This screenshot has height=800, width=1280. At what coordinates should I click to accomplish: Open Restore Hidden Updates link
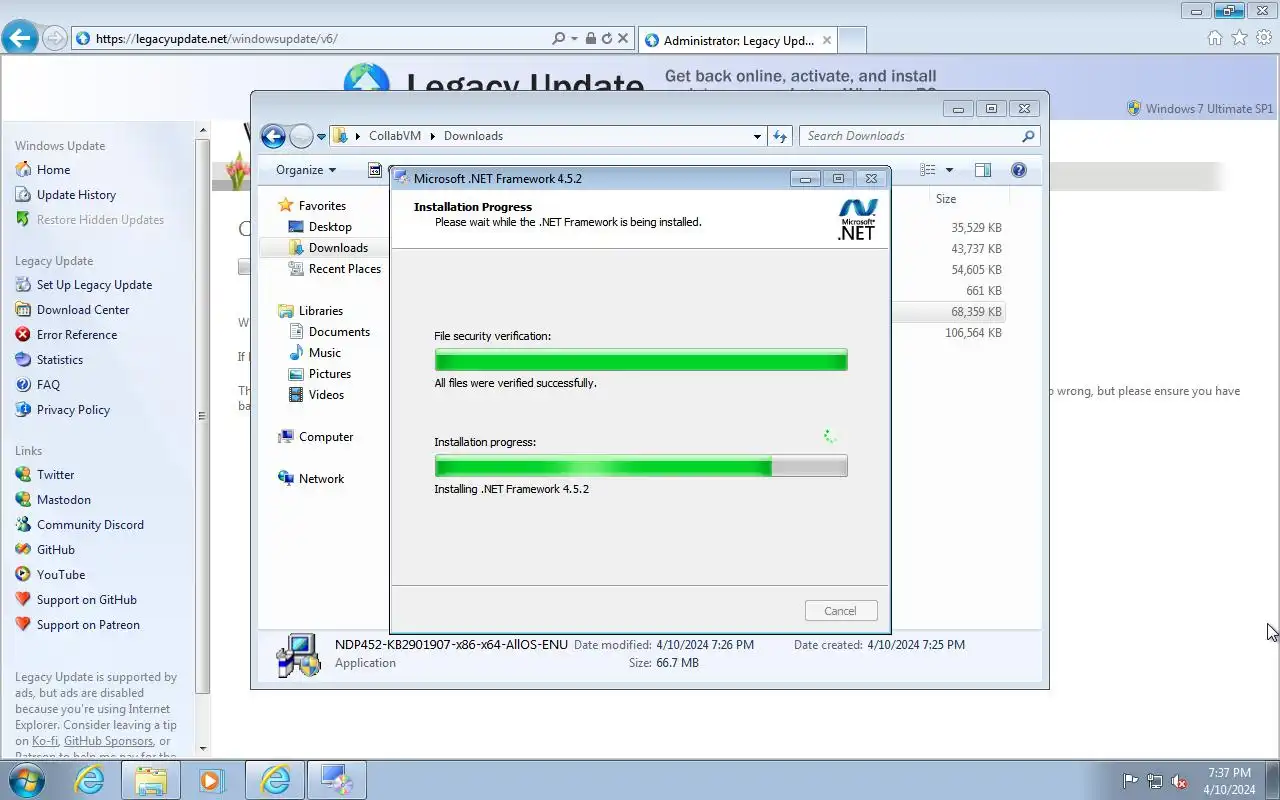pyautogui.click(x=100, y=220)
